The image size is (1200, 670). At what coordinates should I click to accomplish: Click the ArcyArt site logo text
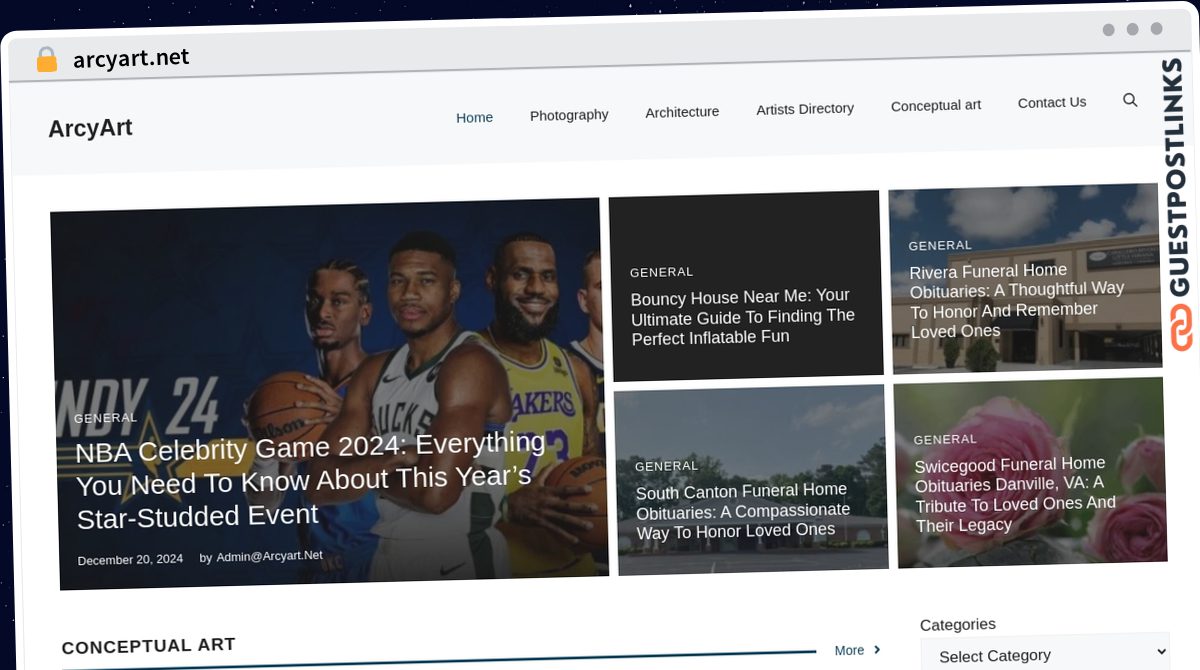tap(90, 128)
